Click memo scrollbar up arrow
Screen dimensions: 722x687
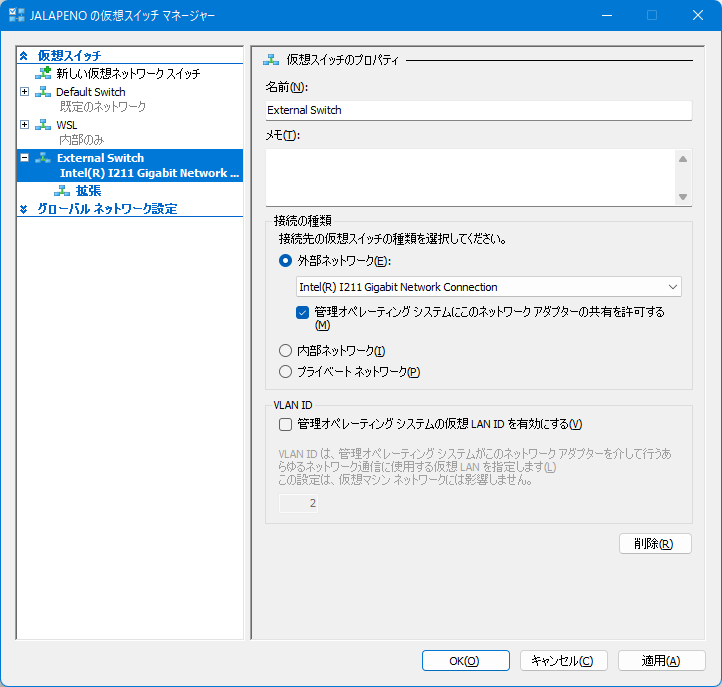[683, 159]
